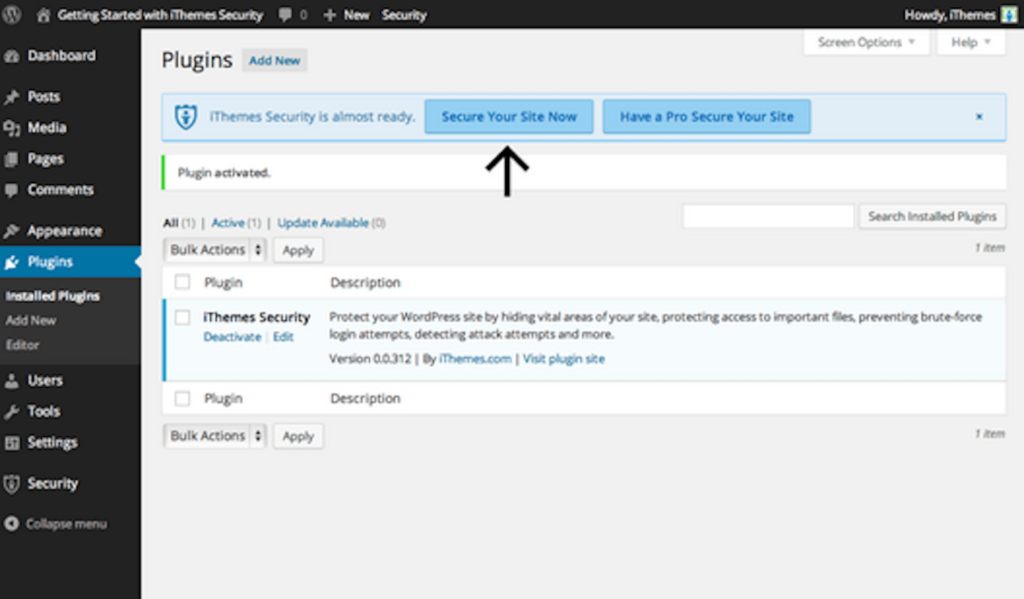Image resolution: width=1024 pixels, height=599 pixels.
Task: Click the Comments bubble icon in sidebar
Action: click(11, 190)
